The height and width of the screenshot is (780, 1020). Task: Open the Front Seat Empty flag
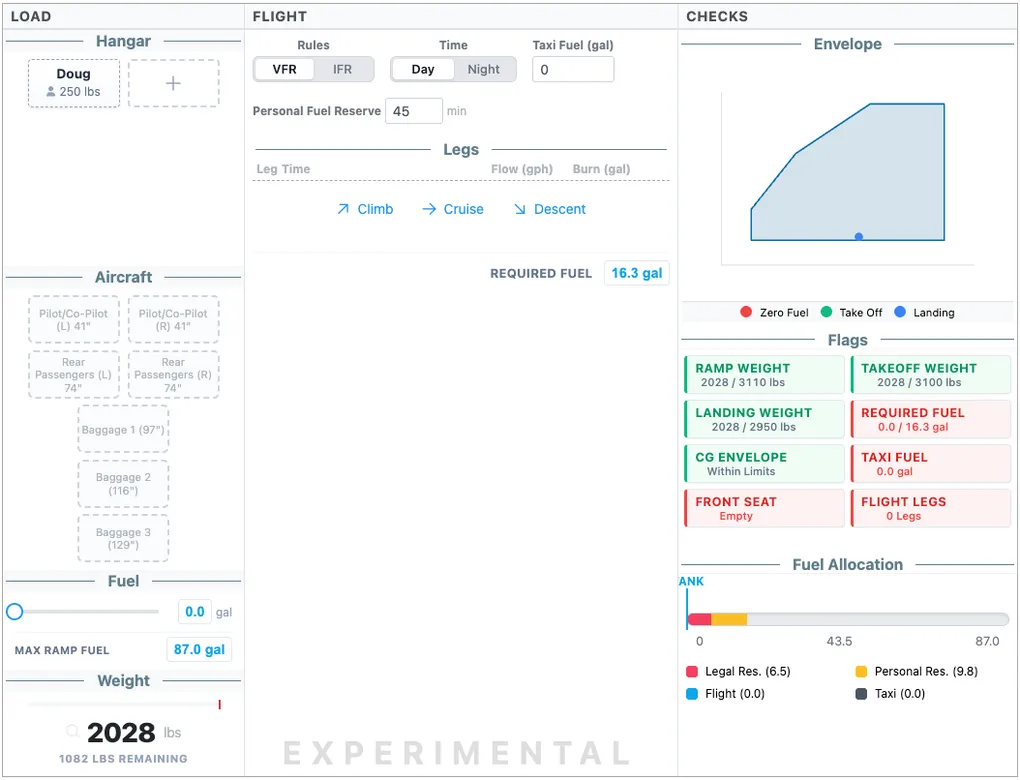[764, 508]
